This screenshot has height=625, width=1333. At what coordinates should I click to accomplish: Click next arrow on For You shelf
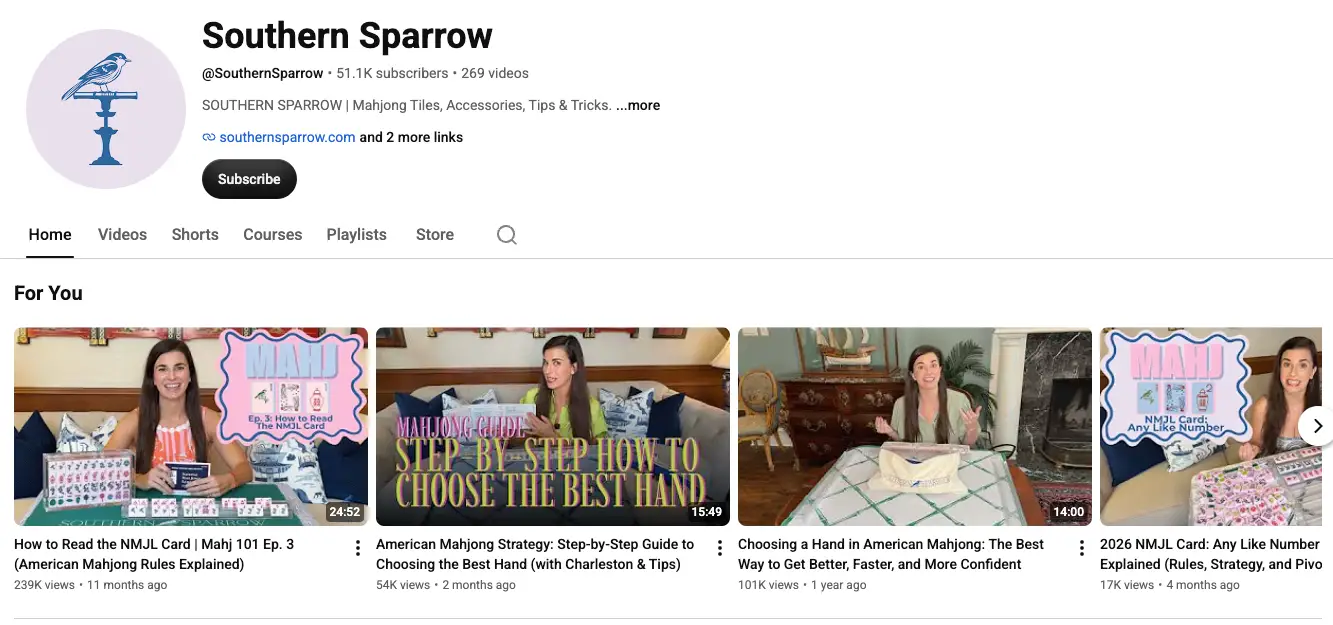(x=1317, y=426)
